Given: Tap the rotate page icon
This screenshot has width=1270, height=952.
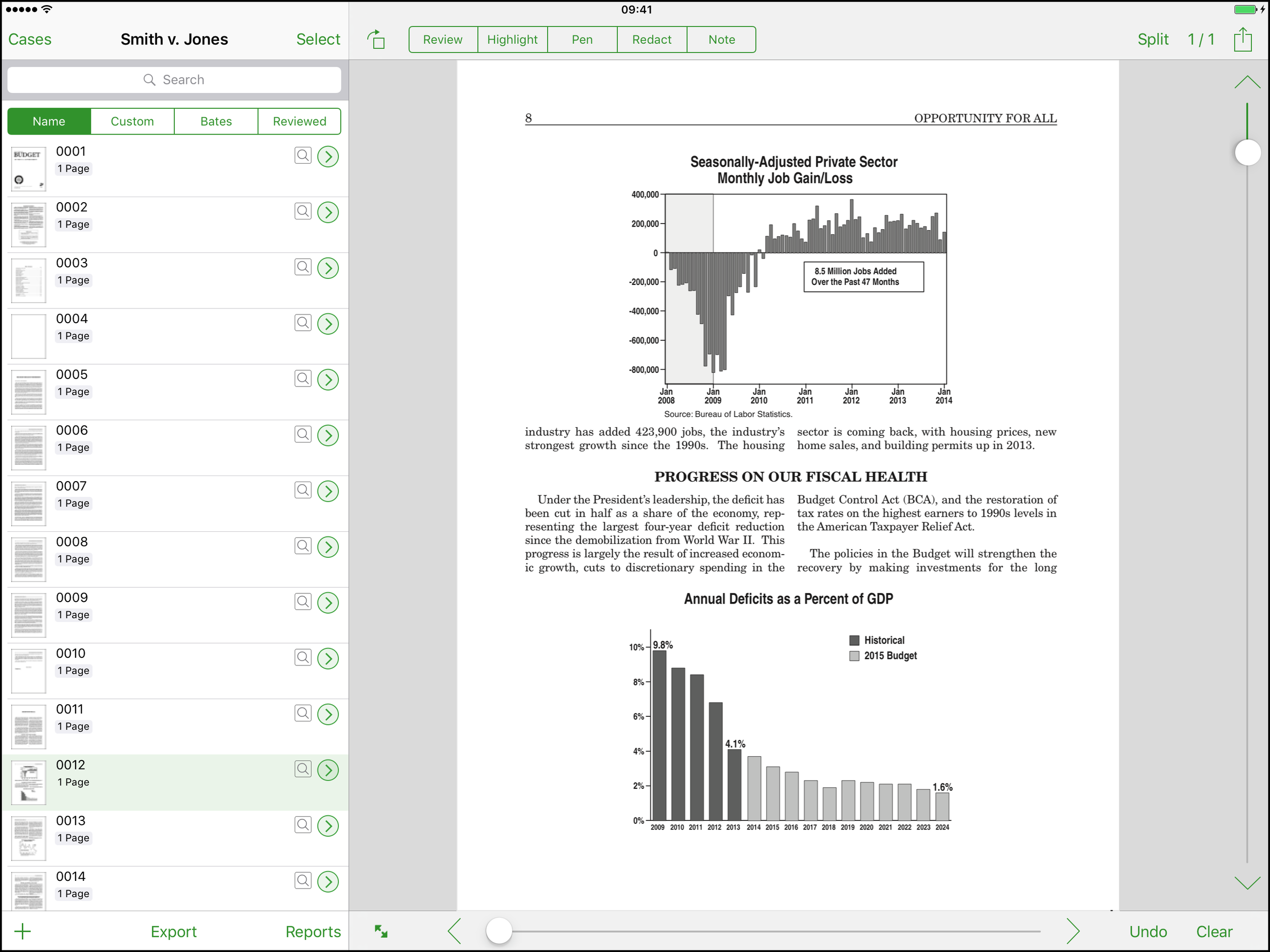Looking at the screenshot, I should [376, 40].
